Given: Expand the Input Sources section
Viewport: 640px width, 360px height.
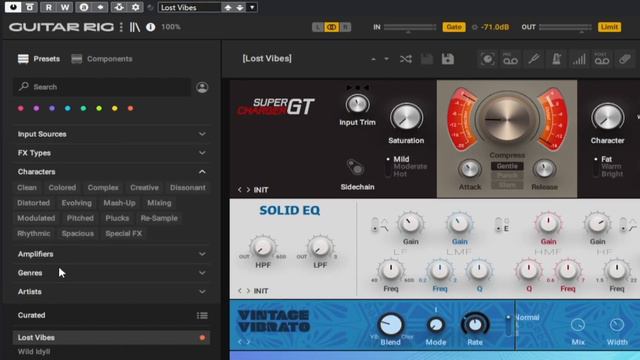Looking at the screenshot, I should tap(111, 134).
